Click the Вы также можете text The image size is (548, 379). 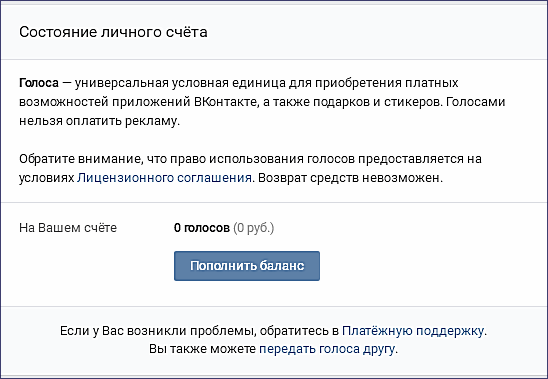tap(202, 349)
